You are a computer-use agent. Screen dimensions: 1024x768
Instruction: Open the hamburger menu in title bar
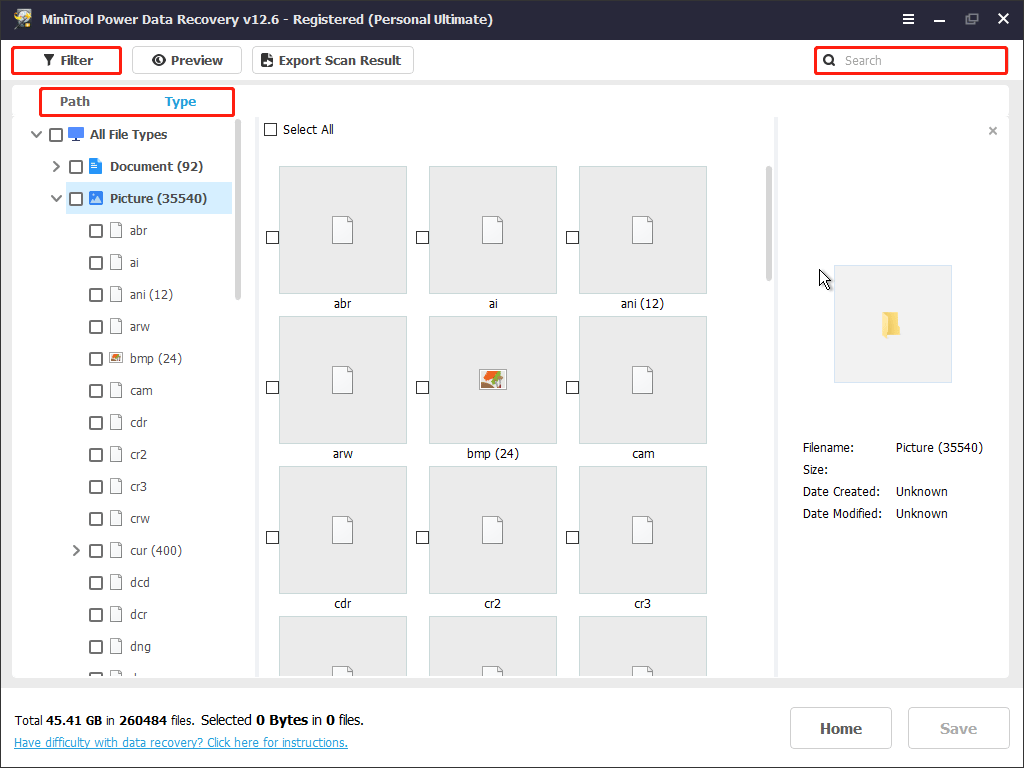tap(907, 18)
